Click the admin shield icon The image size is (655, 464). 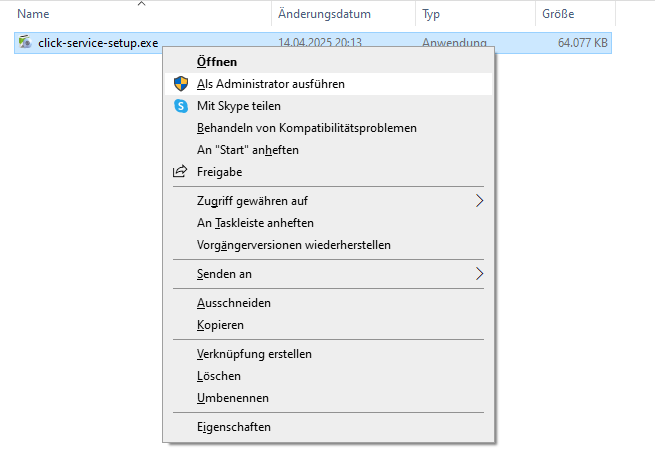tap(181, 84)
